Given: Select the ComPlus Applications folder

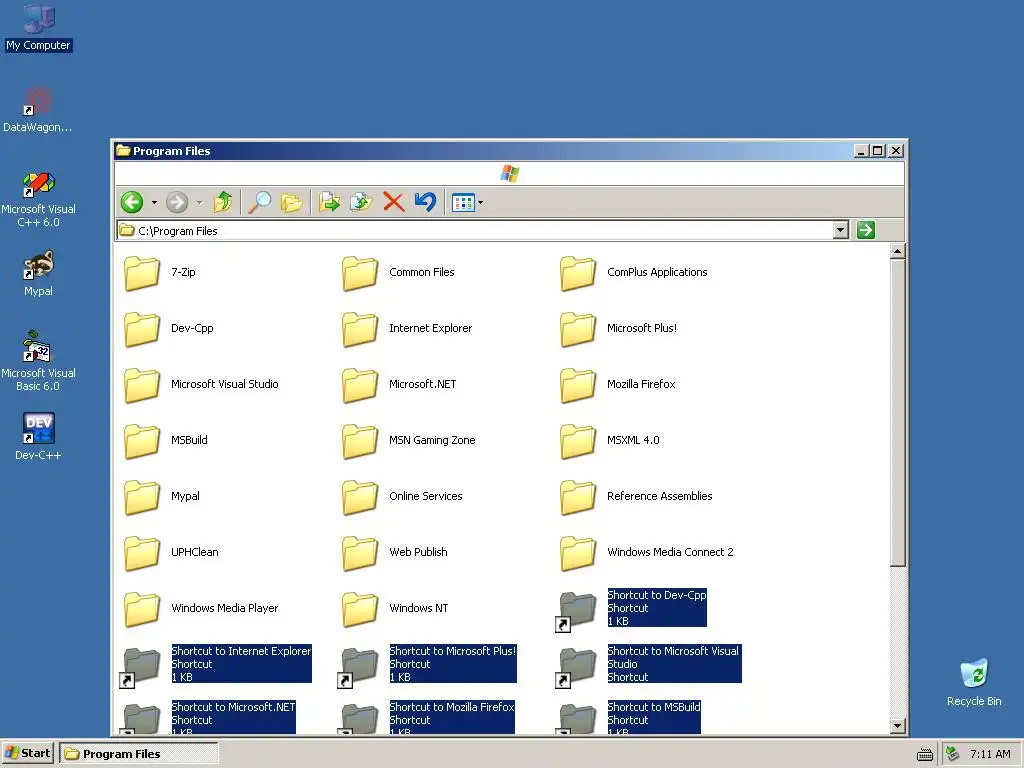Looking at the screenshot, I should (633, 273).
